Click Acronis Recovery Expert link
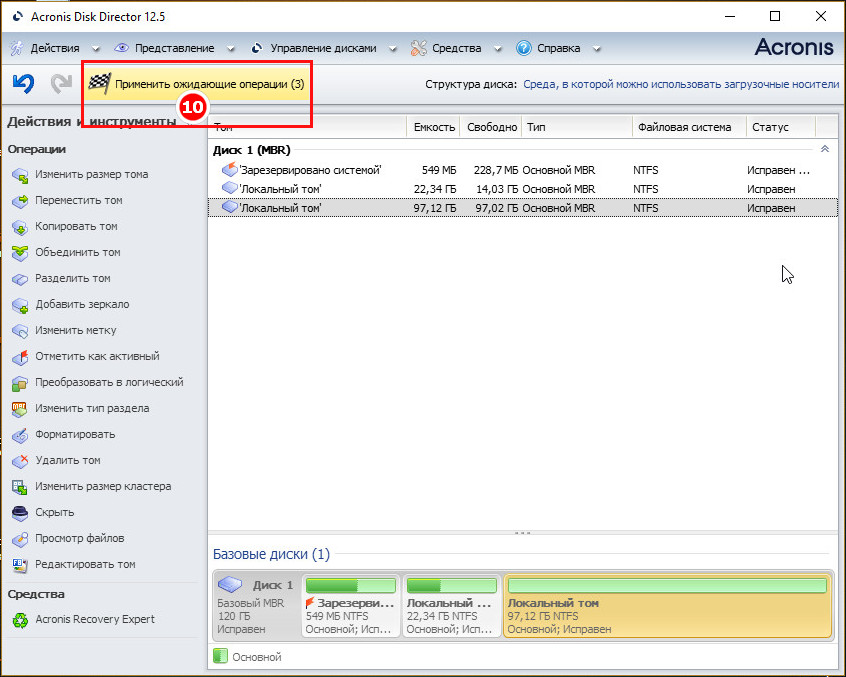 pos(95,619)
